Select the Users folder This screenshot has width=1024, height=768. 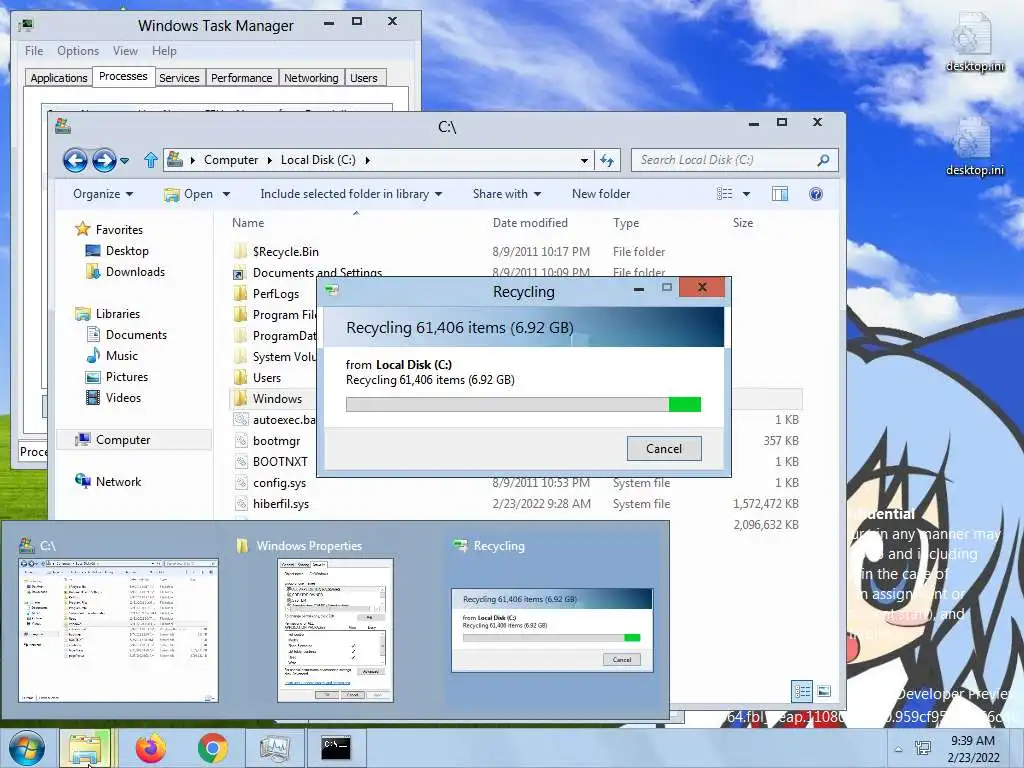[x=266, y=377]
